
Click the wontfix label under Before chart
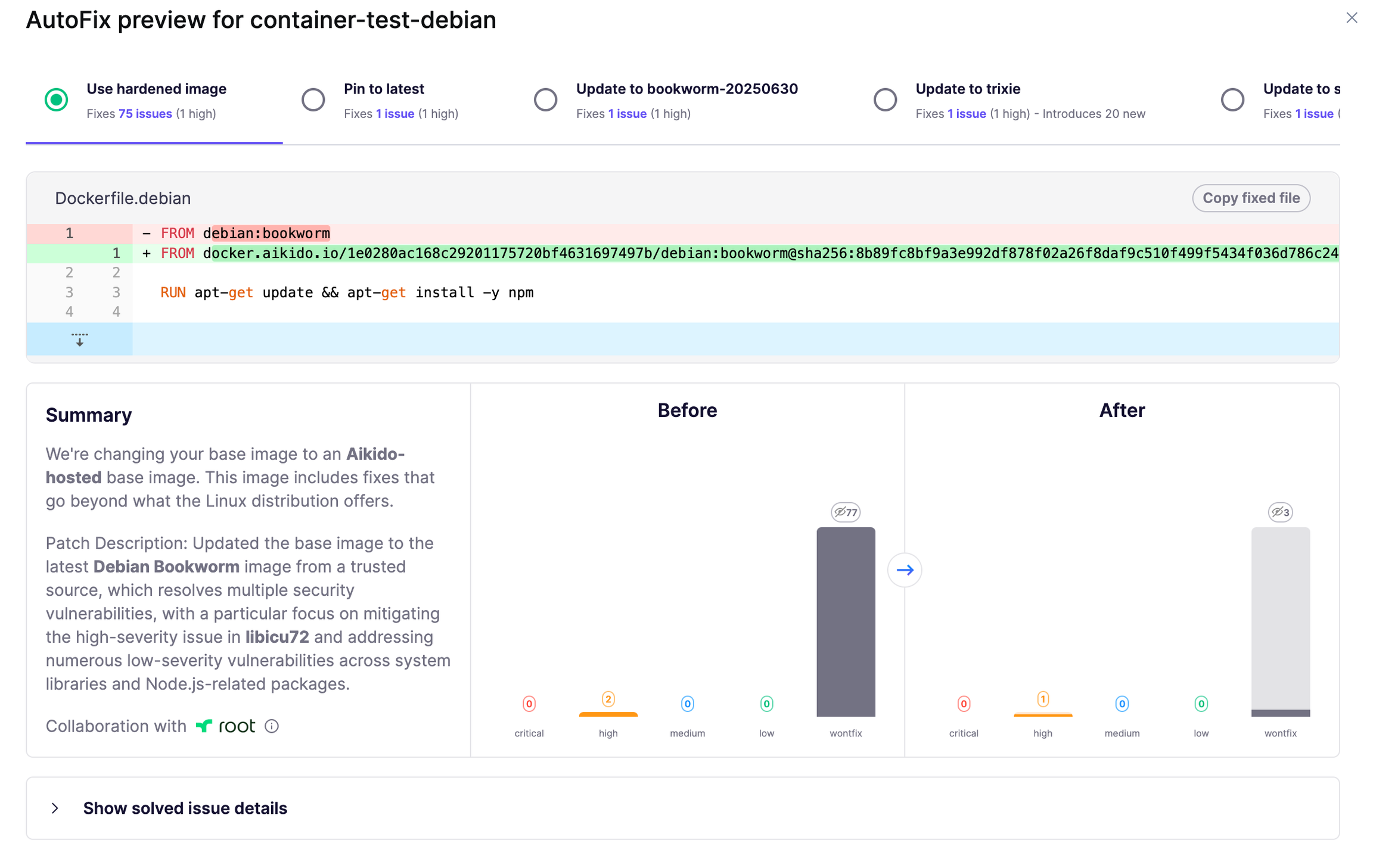click(x=846, y=733)
